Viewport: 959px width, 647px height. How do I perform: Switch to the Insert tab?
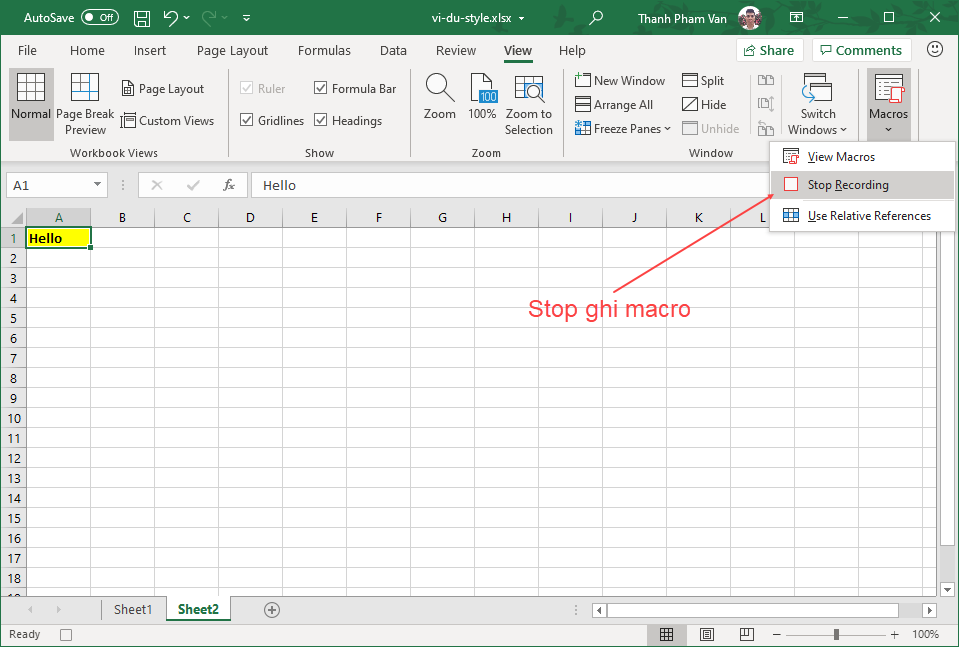(x=150, y=51)
